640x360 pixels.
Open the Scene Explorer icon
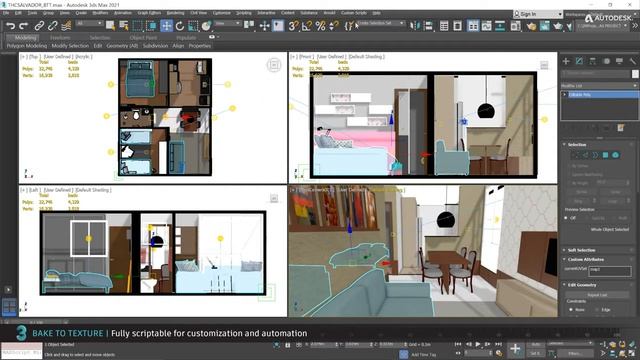tap(444, 26)
